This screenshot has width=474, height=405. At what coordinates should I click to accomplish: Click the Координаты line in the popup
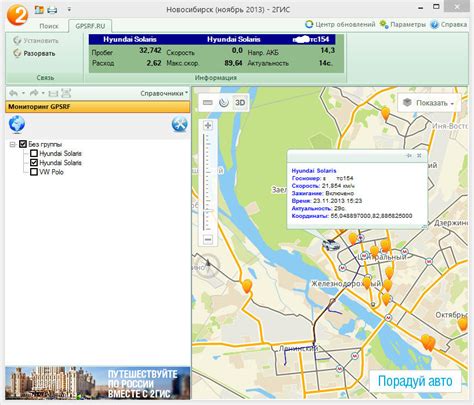pyautogui.click(x=352, y=216)
